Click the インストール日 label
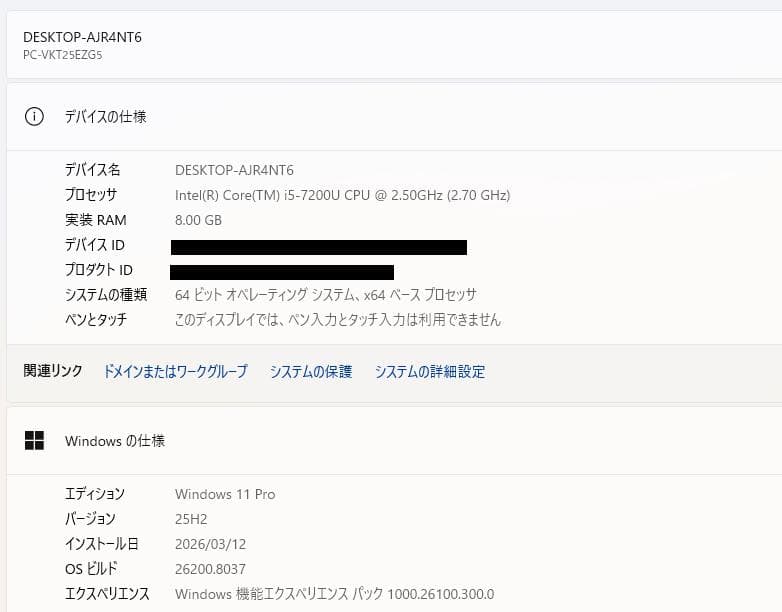 click(x=102, y=544)
